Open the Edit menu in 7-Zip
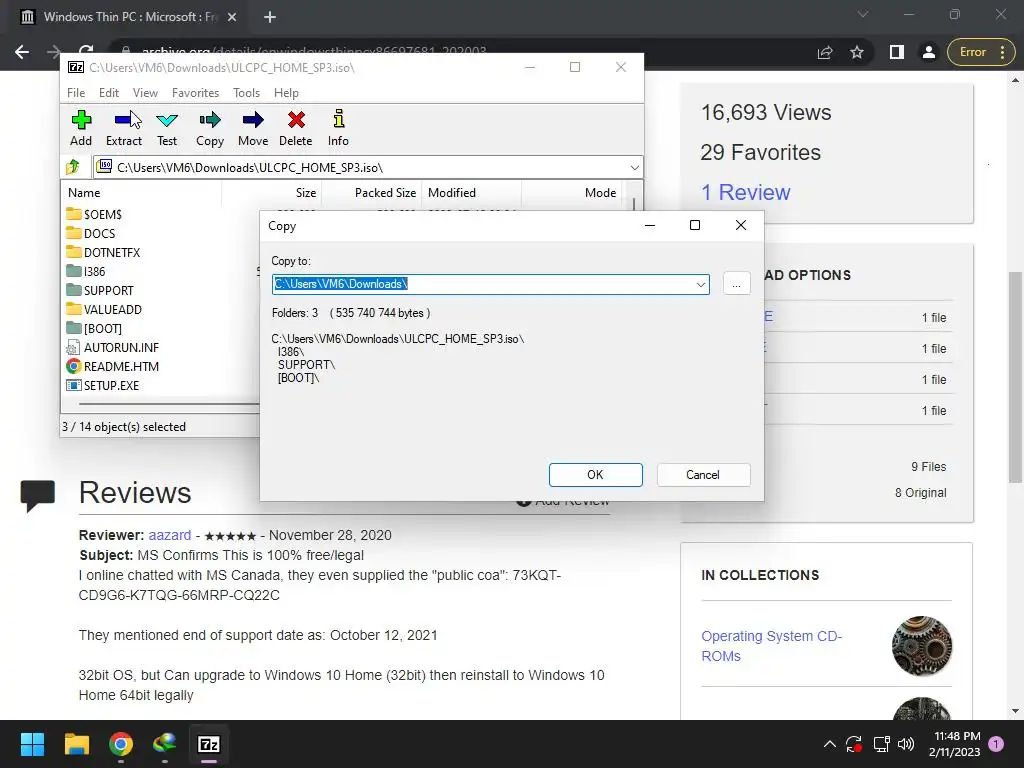Viewport: 1024px width, 768px height. [x=109, y=93]
